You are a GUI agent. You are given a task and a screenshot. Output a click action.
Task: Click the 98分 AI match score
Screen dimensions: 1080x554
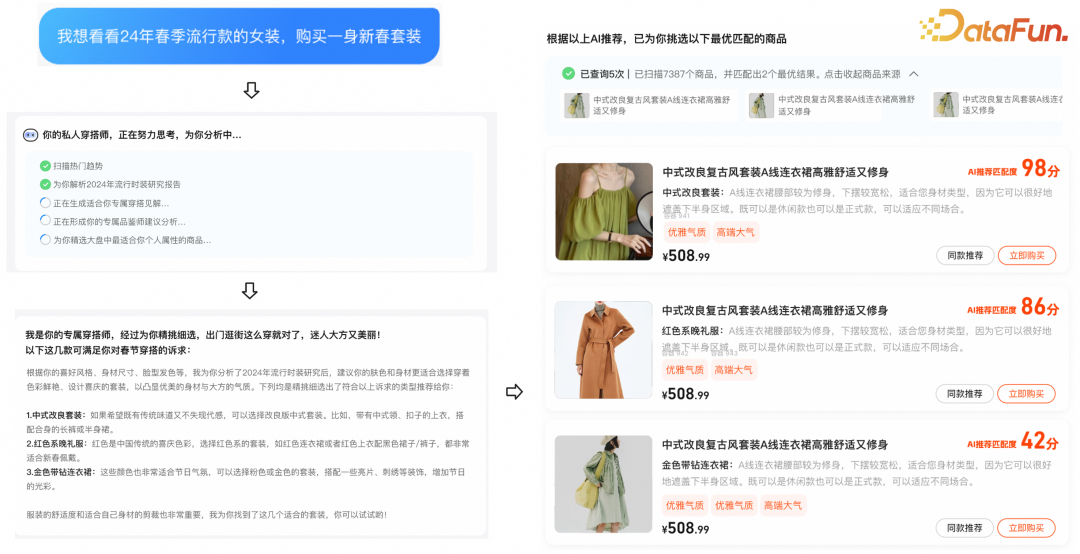[1040, 168]
